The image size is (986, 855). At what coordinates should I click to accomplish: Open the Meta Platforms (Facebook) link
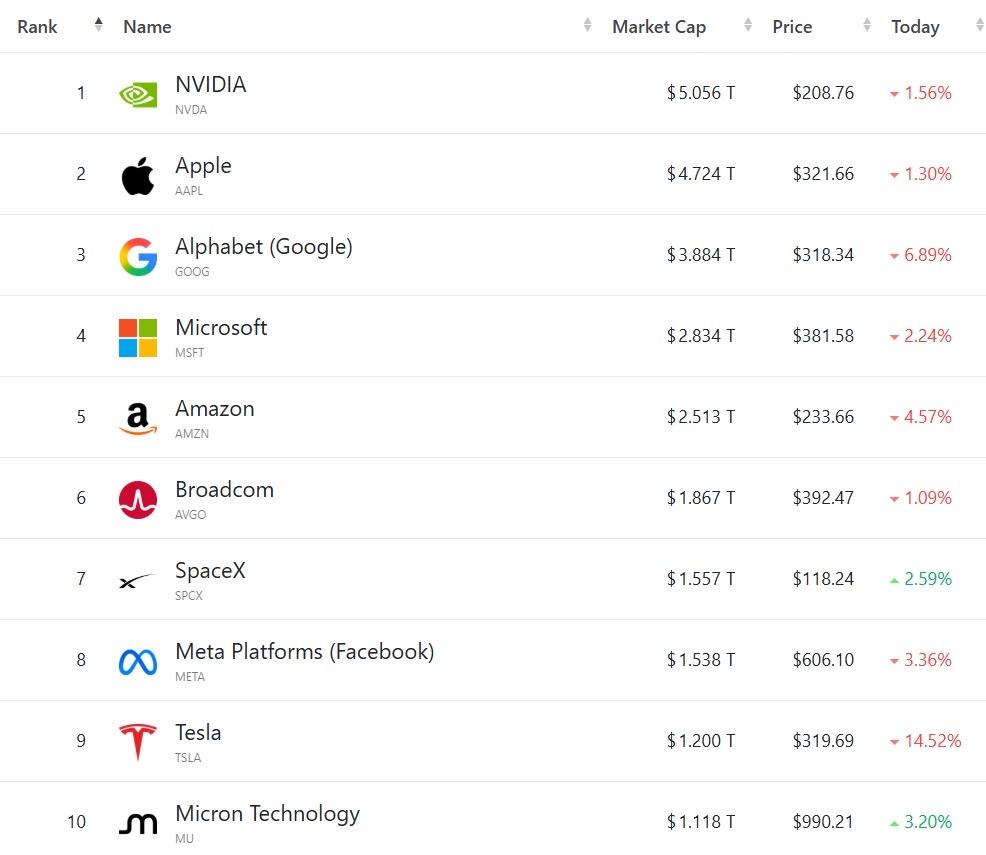point(304,651)
